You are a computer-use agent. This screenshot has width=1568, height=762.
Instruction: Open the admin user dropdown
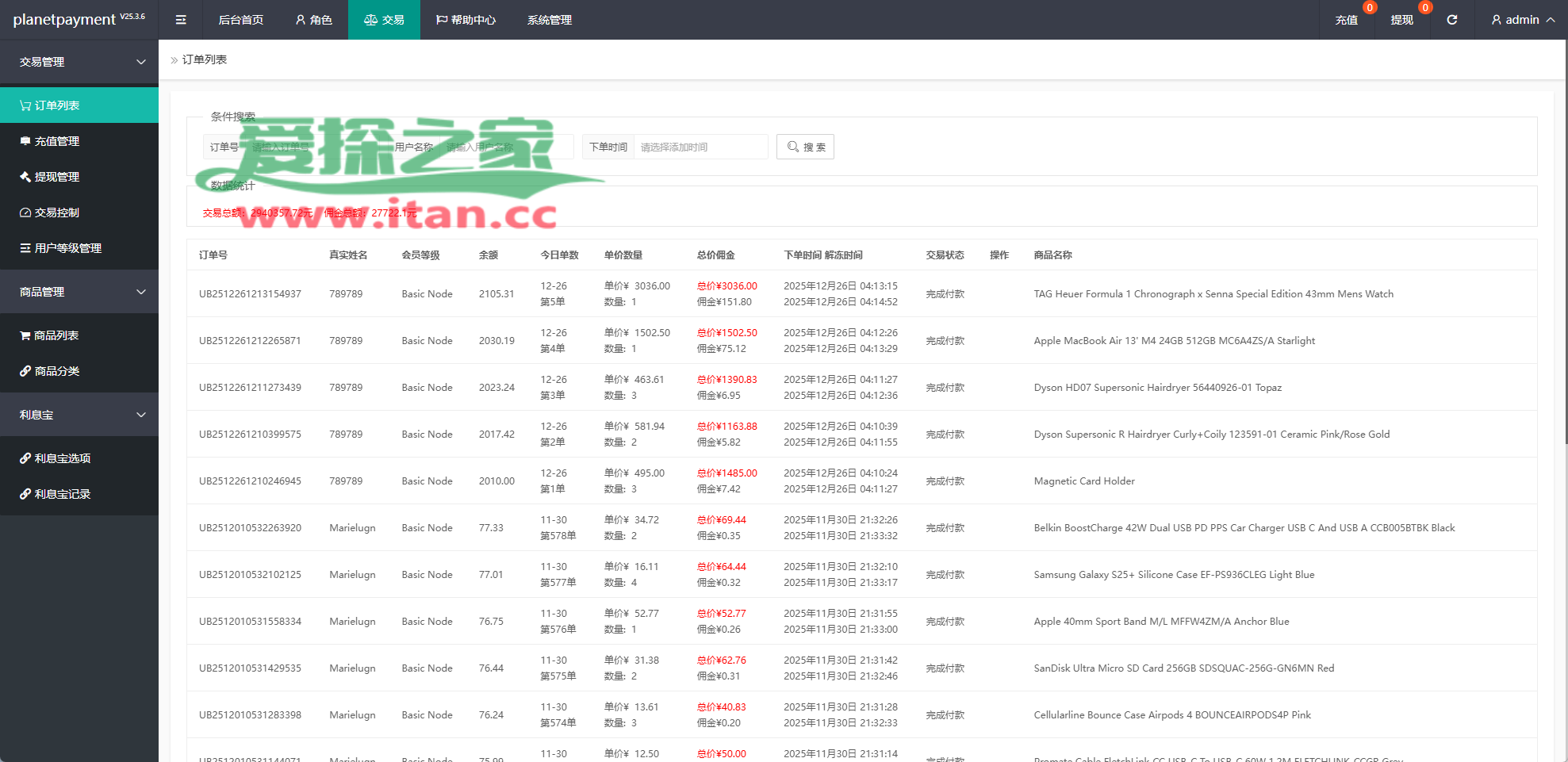[x=1522, y=20]
